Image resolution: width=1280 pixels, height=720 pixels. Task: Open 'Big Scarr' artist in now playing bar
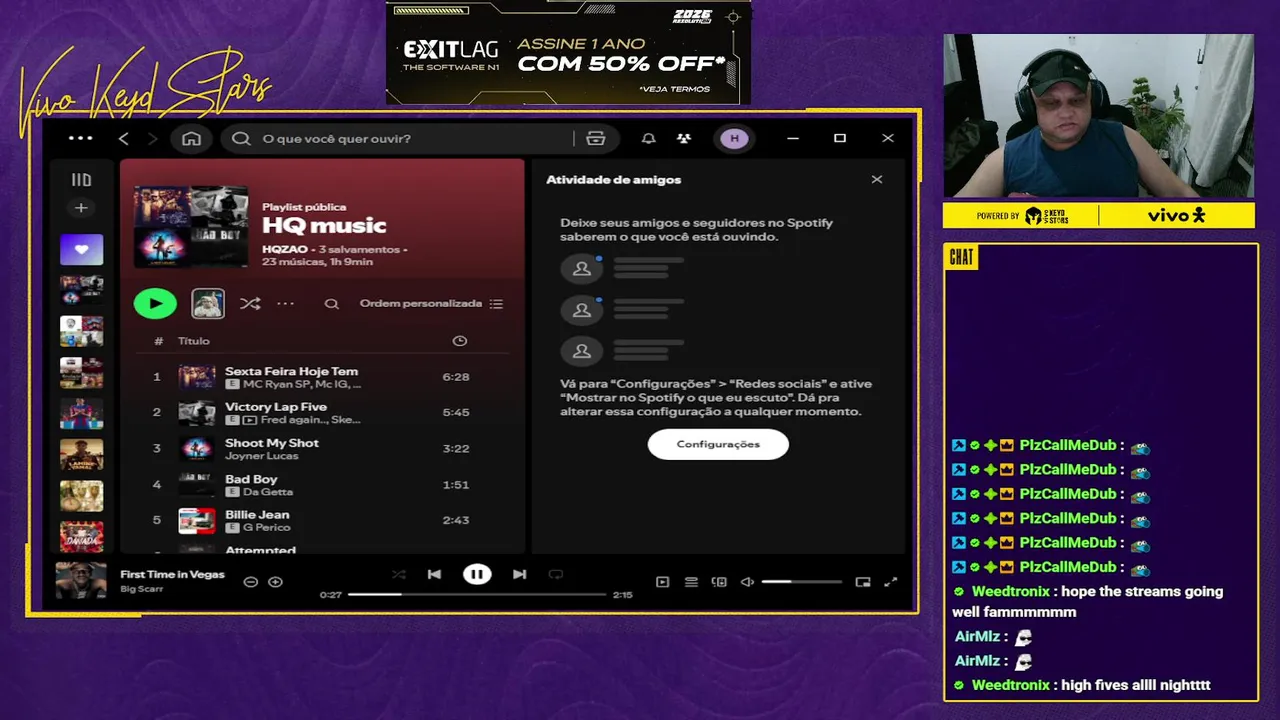click(141, 589)
